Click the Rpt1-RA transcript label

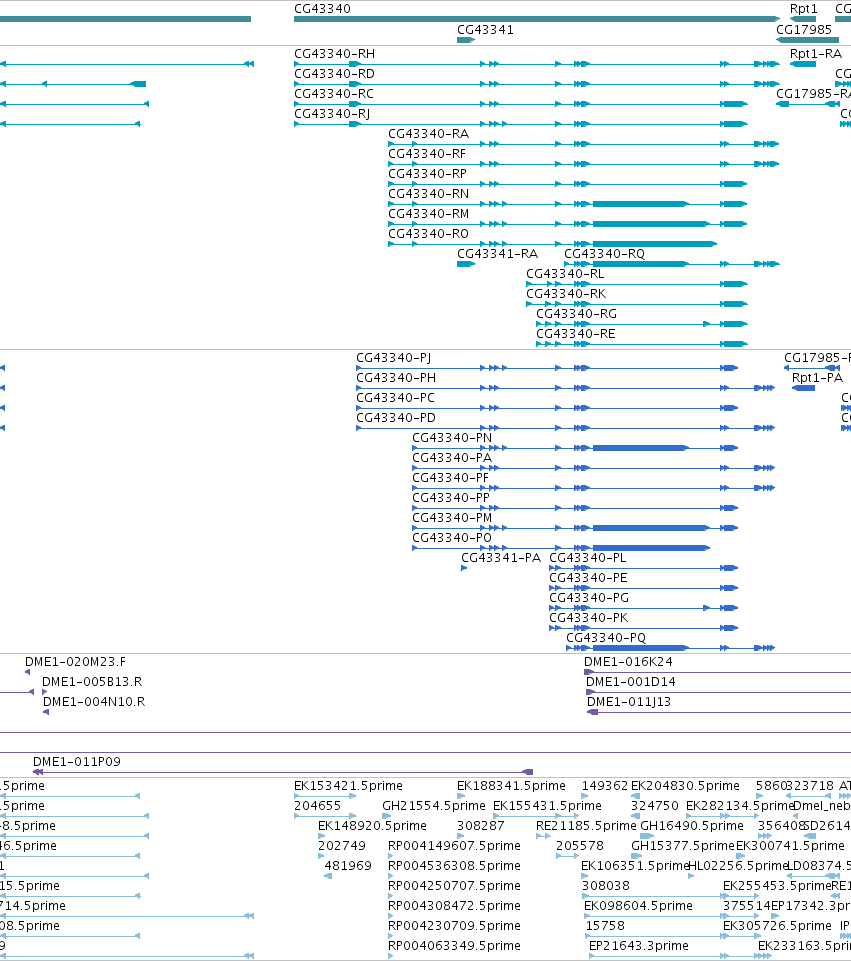pos(815,53)
